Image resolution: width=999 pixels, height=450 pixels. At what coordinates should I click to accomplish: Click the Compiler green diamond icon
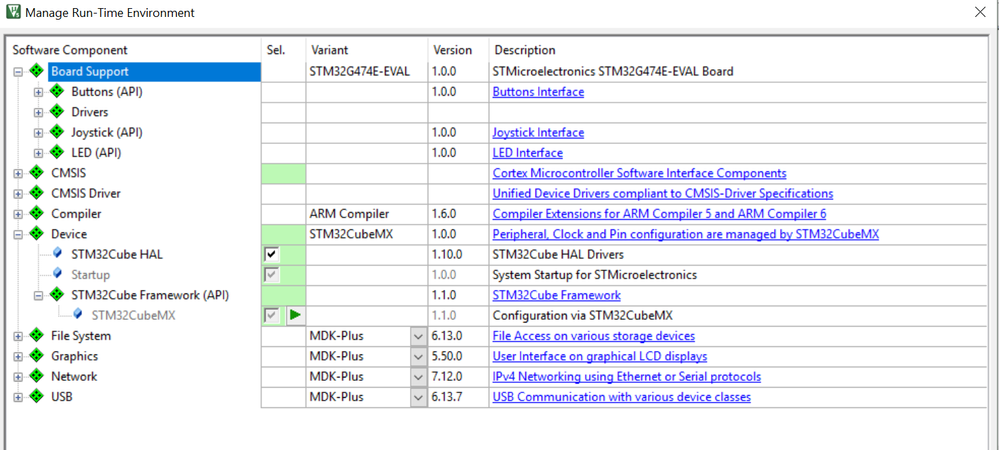tap(37, 214)
